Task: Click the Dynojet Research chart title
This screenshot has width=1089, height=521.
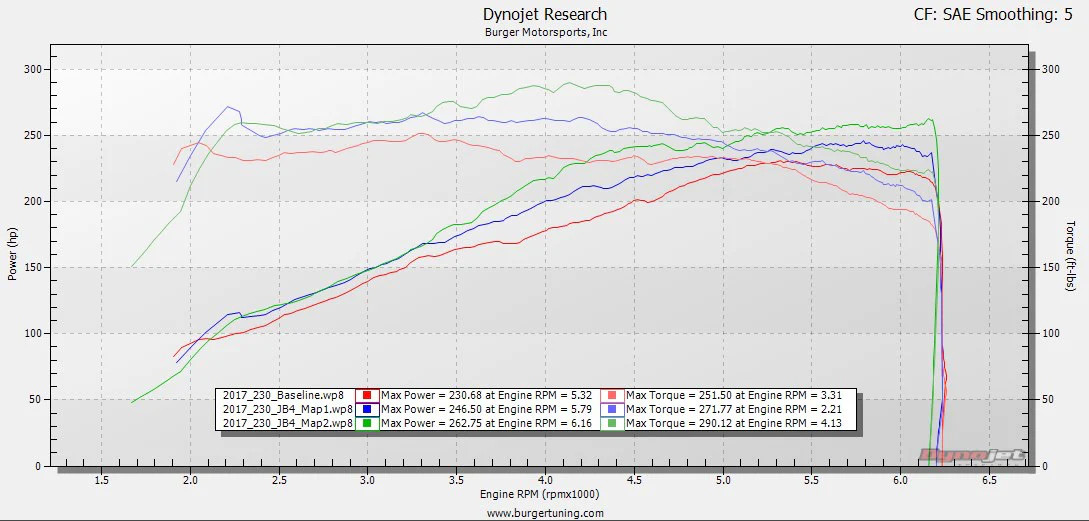Action: coord(545,14)
